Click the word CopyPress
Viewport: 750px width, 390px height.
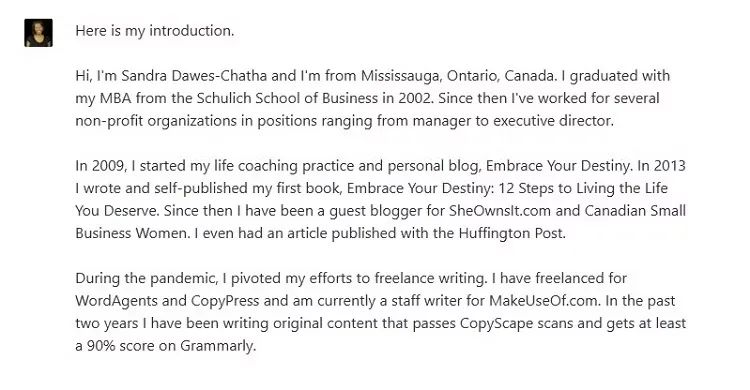(x=225, y=301)
